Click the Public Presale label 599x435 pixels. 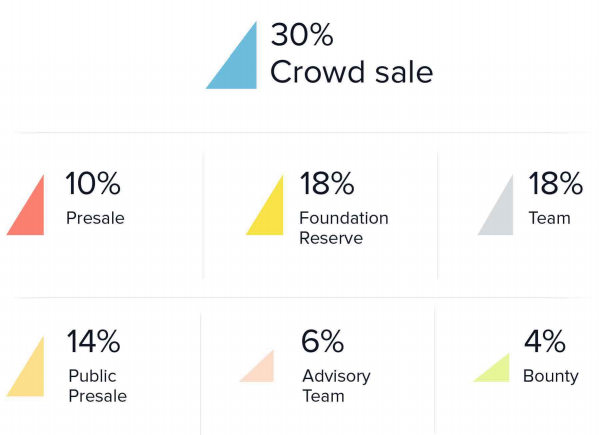pyautogui.click(x=97, y=386)
